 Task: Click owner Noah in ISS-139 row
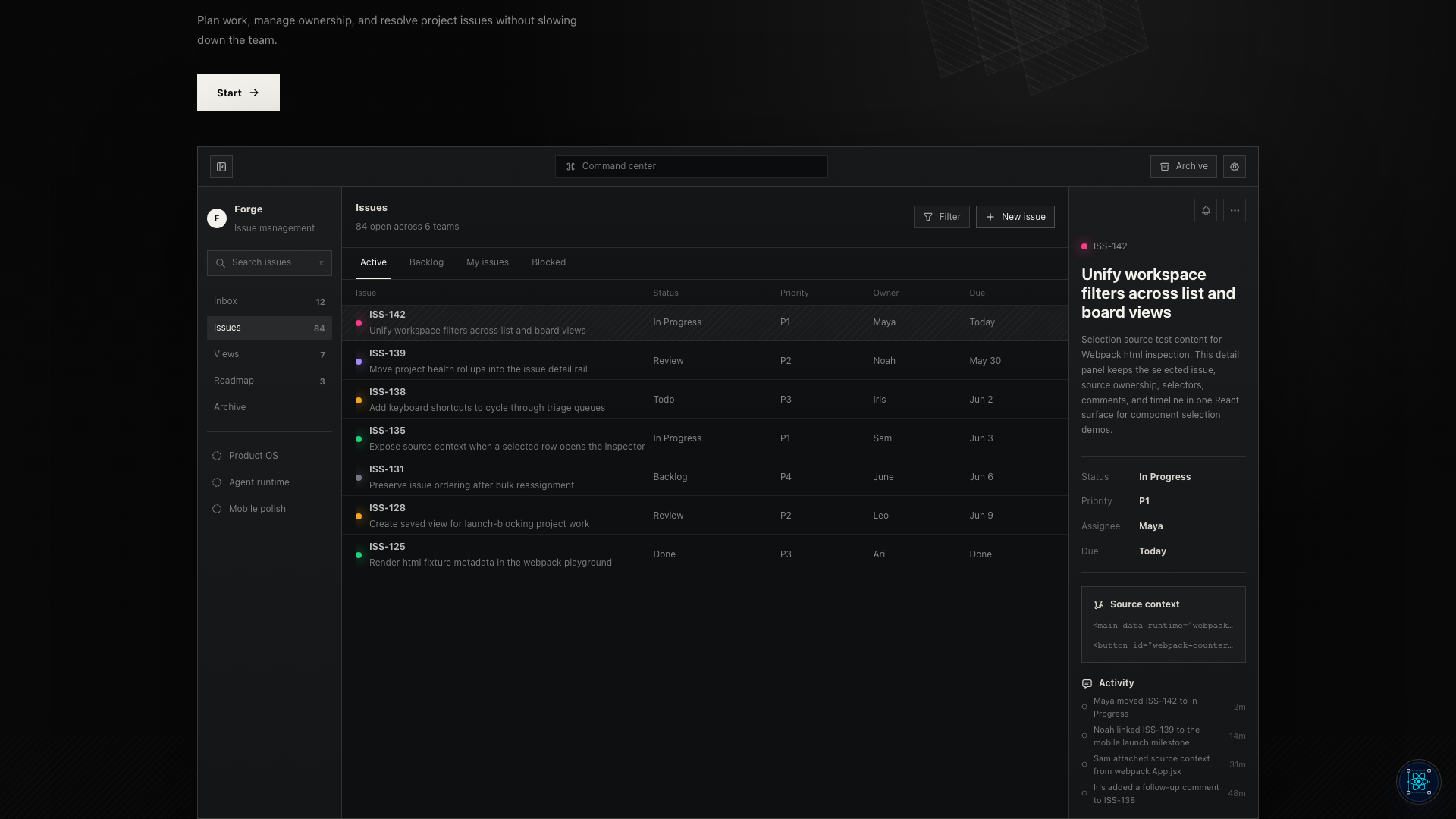(x=884, y=361)
